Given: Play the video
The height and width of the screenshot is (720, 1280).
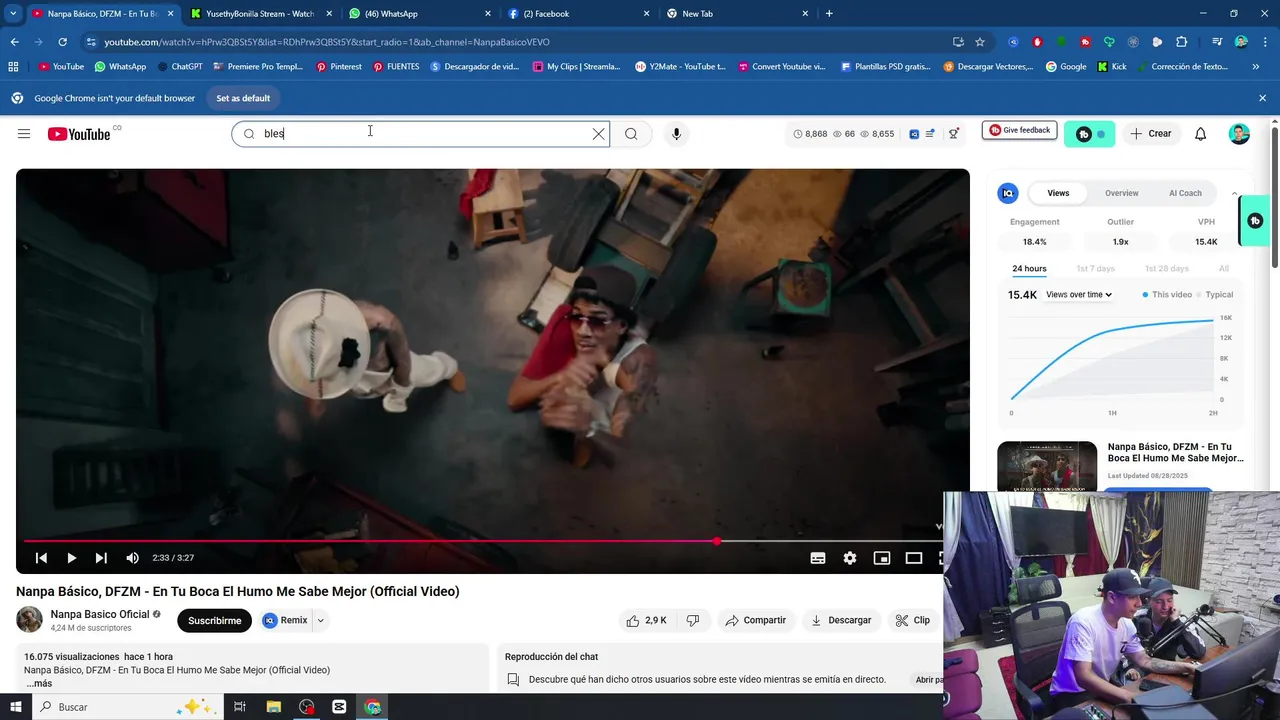Looking at the screenshot, I should (71, 558).
